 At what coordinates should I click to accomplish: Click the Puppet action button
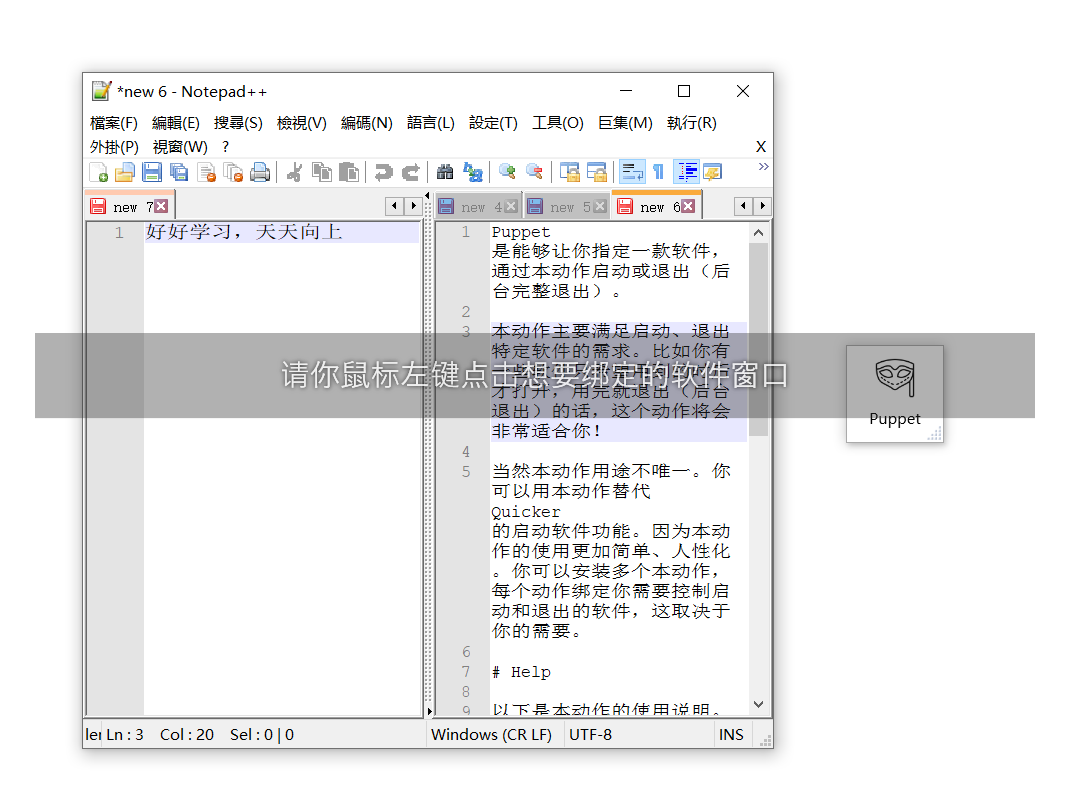coord(894,393)
